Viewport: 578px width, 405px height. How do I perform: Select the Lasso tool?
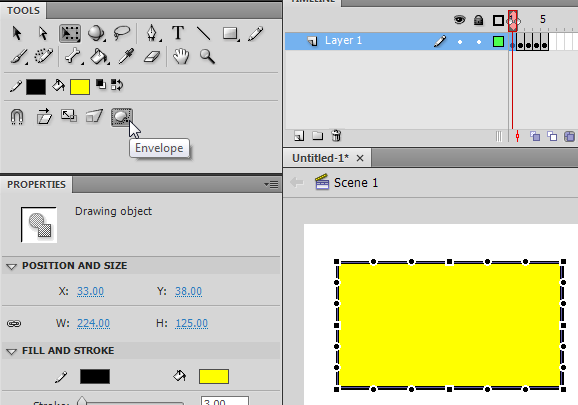[x=122, y=32]
